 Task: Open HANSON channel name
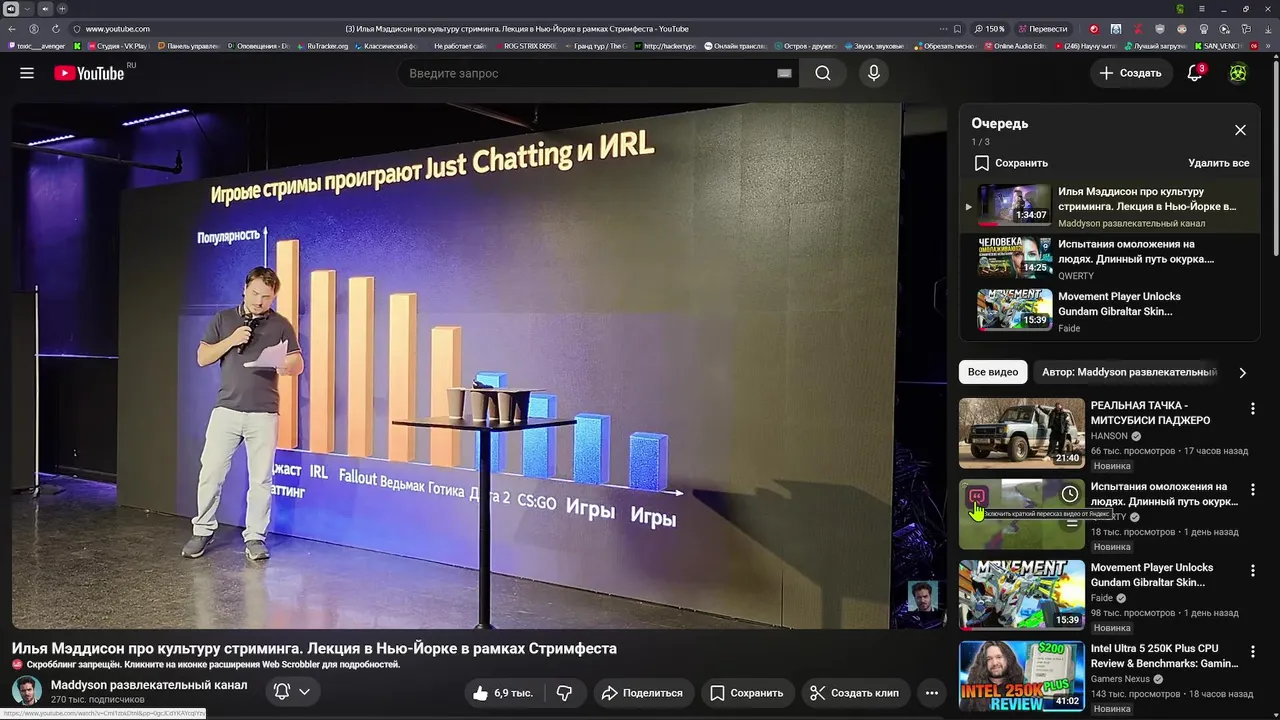(1109, 436)
